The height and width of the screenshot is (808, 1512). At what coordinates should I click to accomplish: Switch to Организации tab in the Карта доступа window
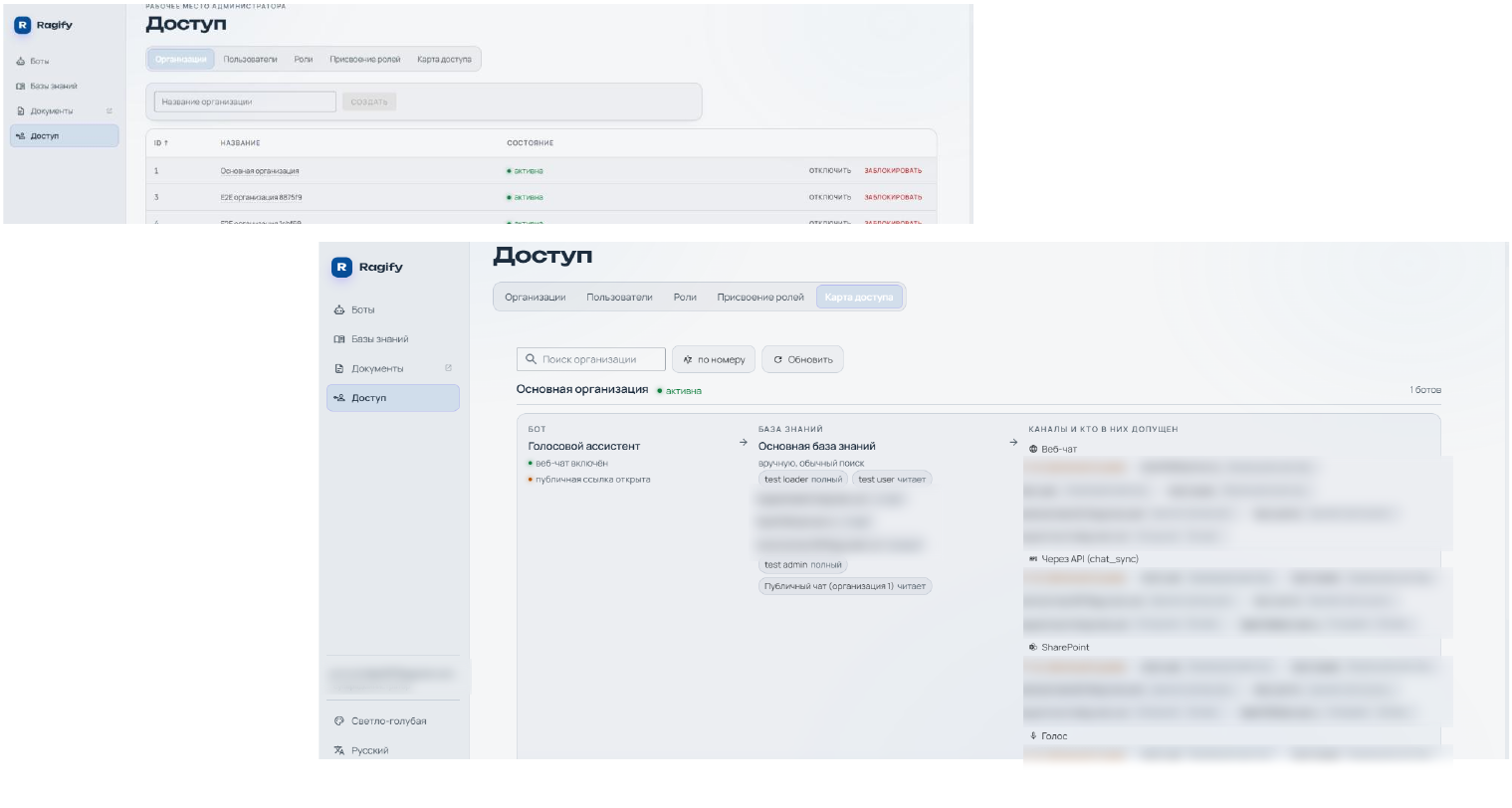[x=536, y=298]
